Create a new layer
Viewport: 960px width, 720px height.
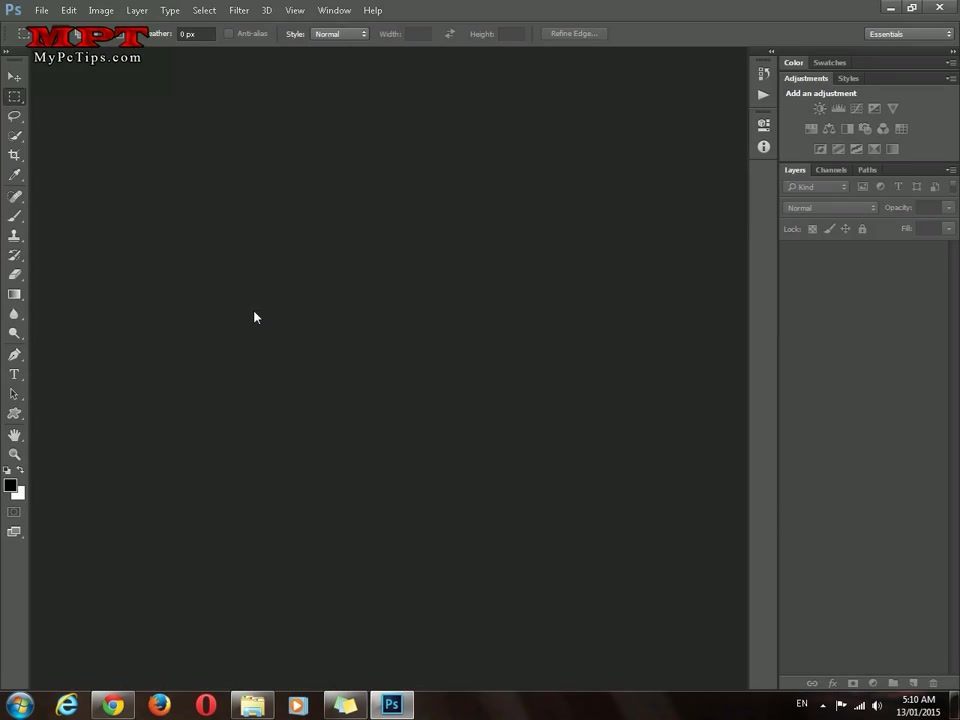point(913,683)
